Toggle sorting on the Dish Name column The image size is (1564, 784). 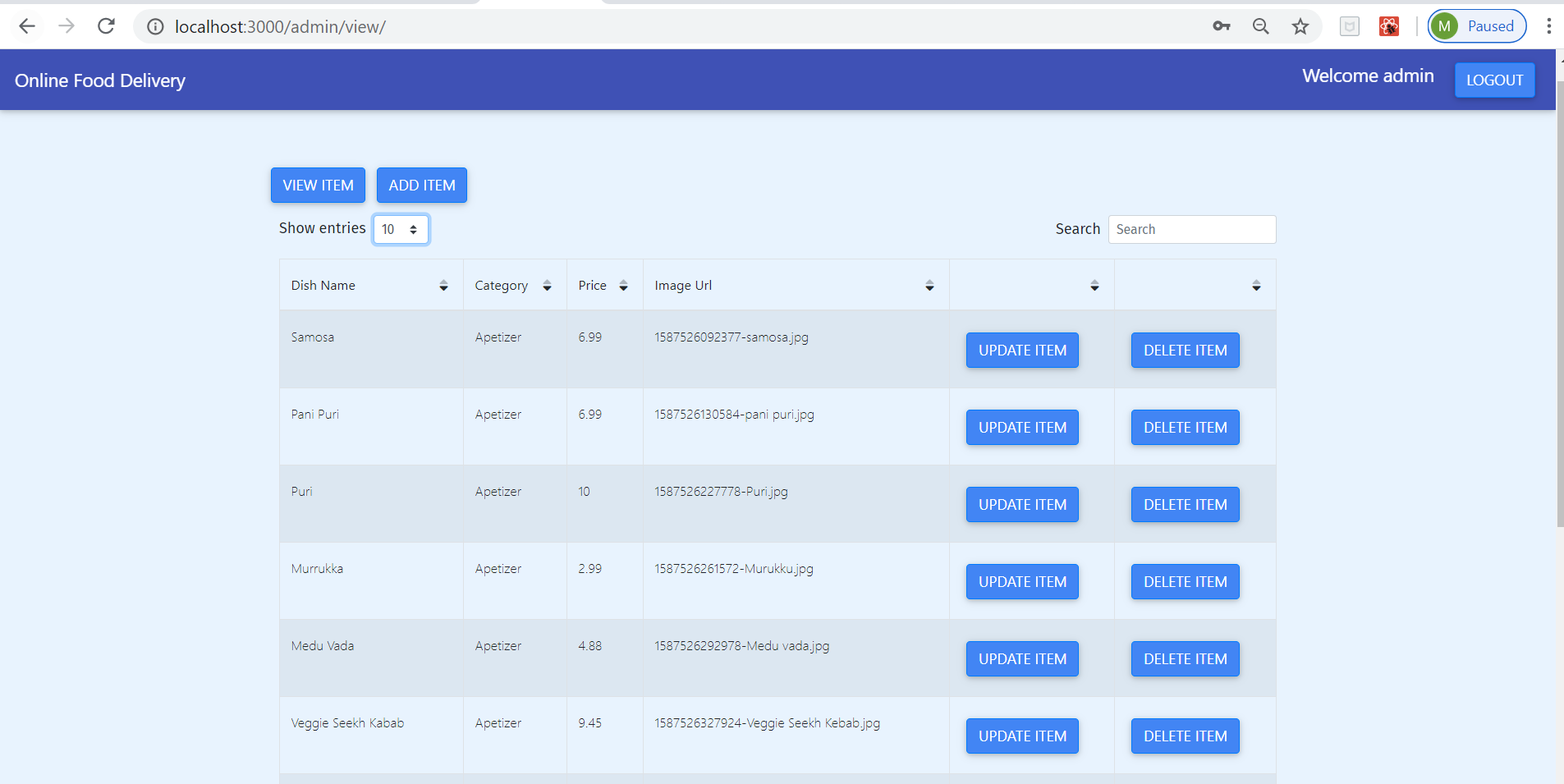pos(443,286)
